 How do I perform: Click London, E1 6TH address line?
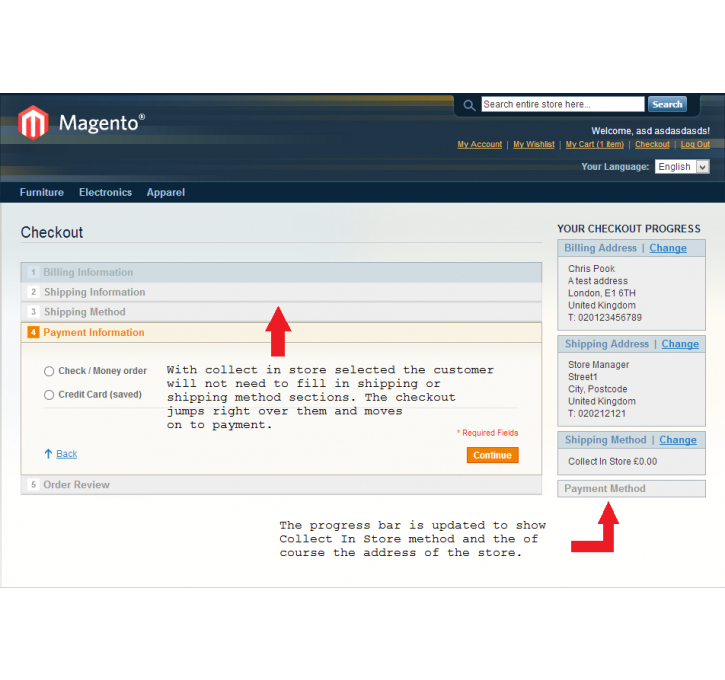coord(602,293)
